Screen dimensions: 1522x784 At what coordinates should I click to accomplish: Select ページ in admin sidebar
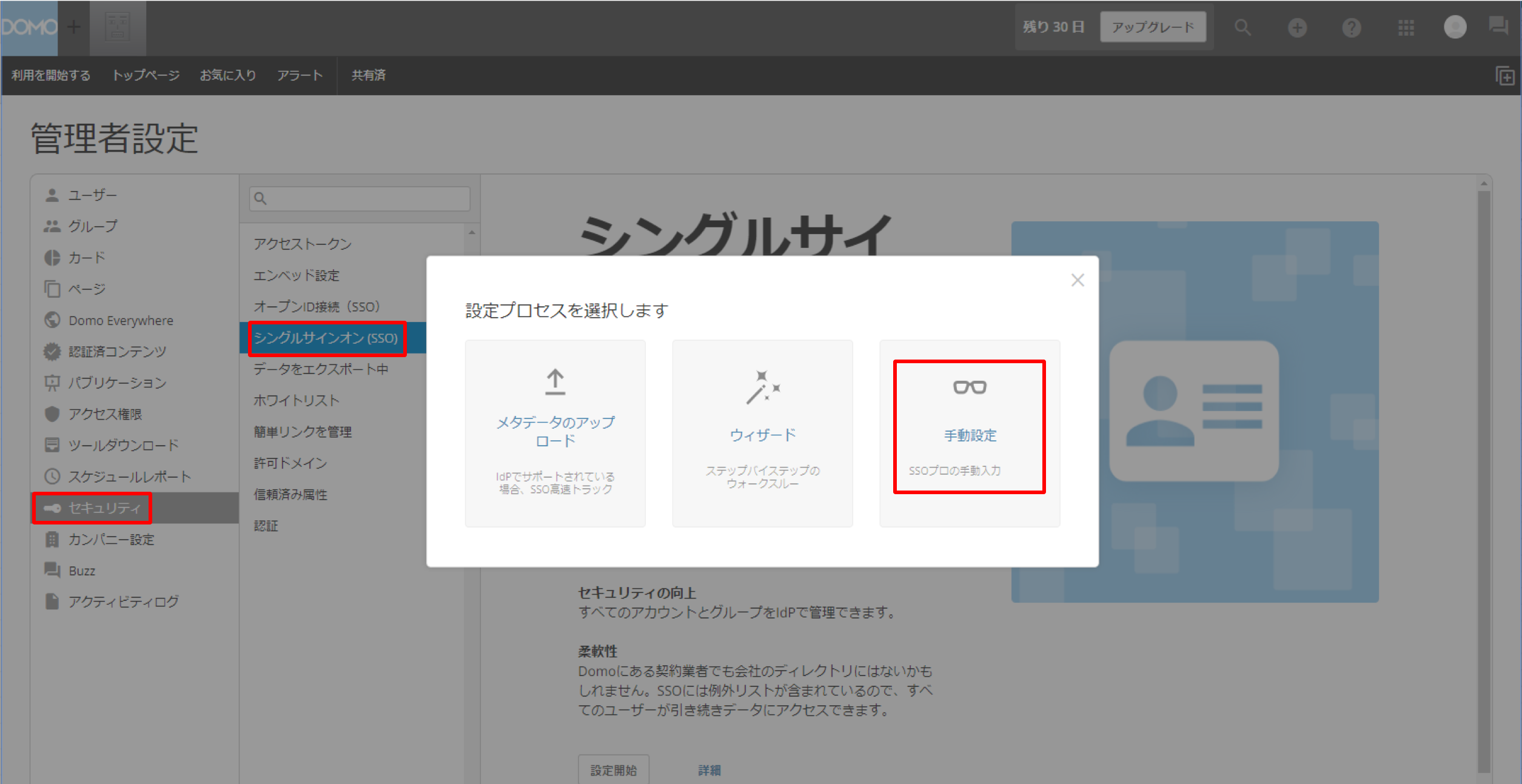tap(135, 289)
